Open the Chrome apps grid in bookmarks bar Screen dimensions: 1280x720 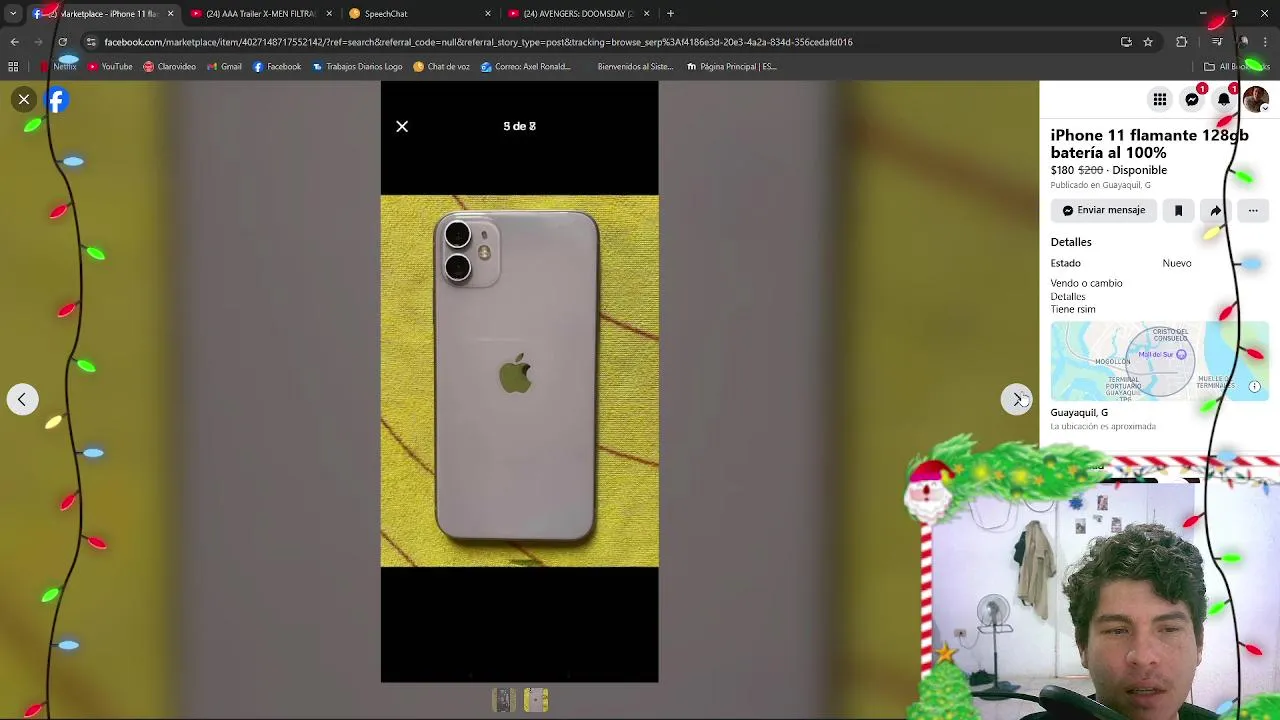click(13, 67)
